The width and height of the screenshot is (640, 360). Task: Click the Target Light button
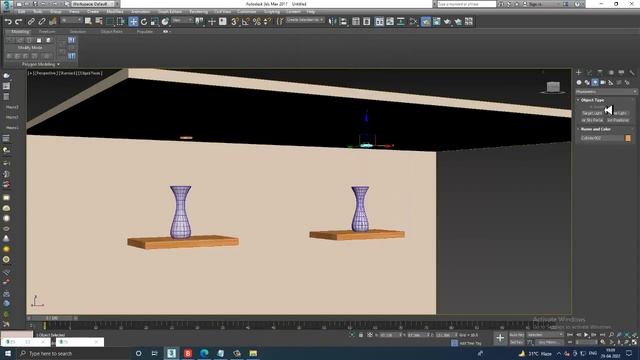pos(592,113)
